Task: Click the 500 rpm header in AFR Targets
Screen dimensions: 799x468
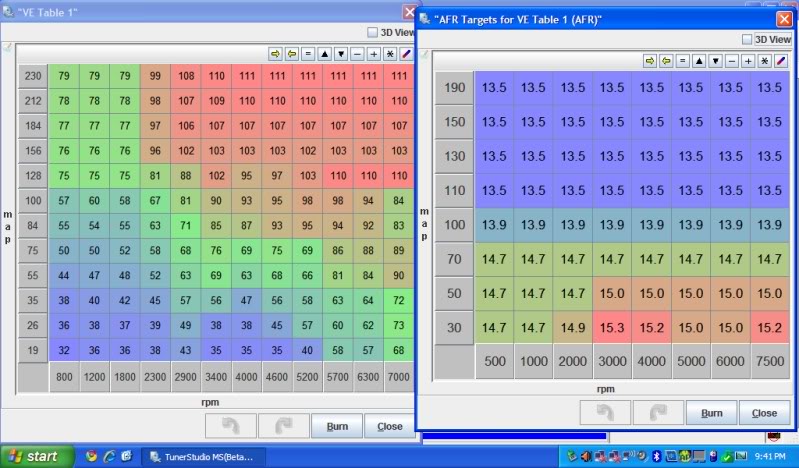Action: pos(495,361)
